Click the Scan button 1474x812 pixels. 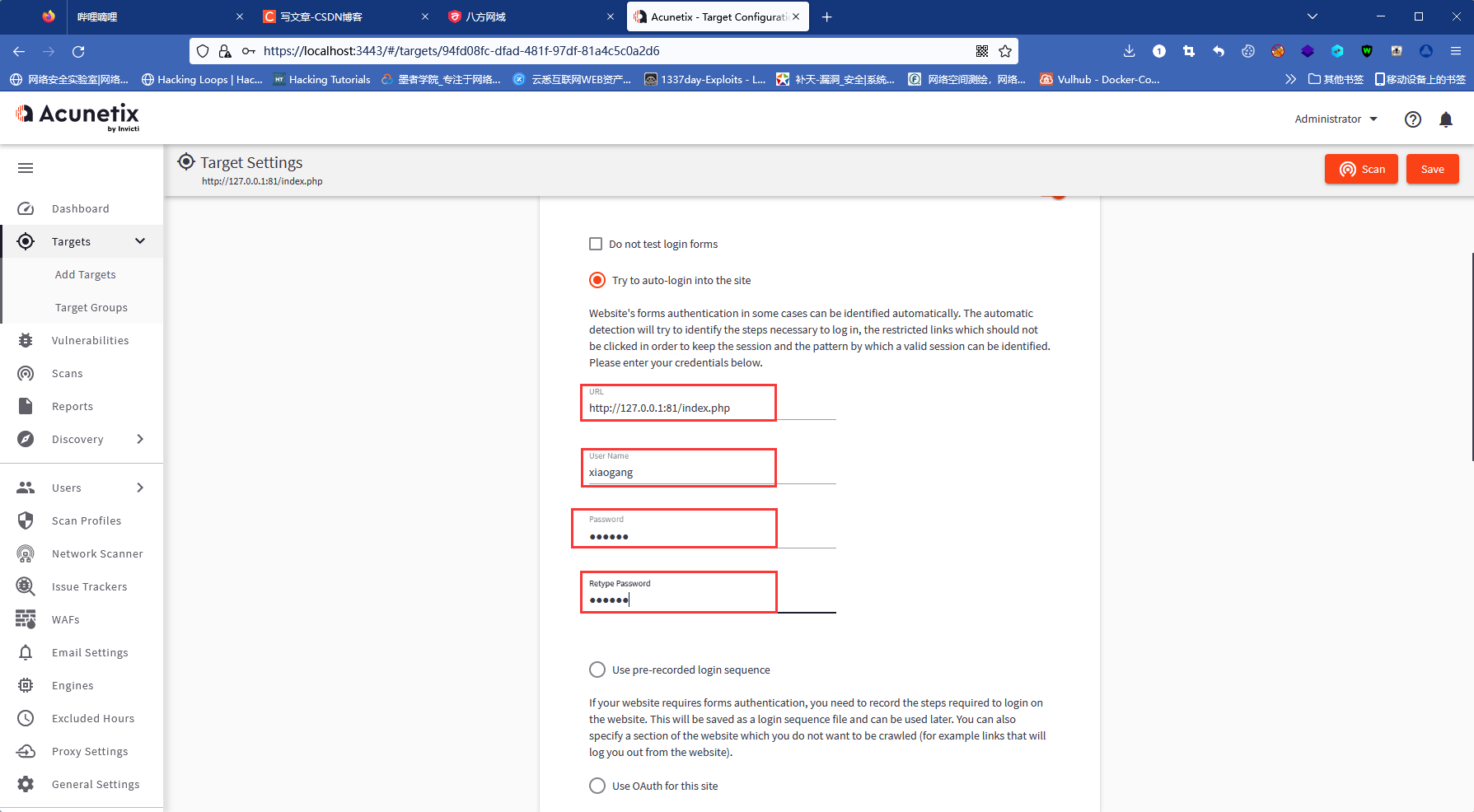[1361, 169]
